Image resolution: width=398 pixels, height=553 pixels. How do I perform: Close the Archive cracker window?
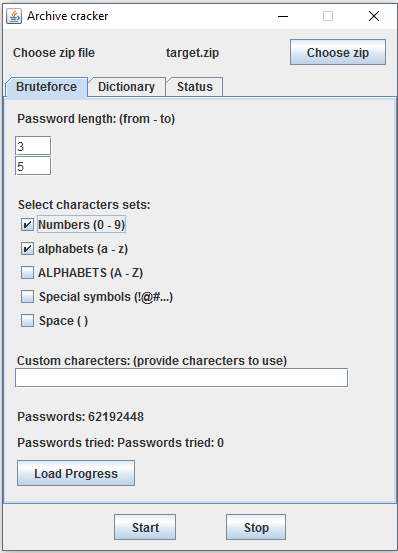tap(374, 16)
